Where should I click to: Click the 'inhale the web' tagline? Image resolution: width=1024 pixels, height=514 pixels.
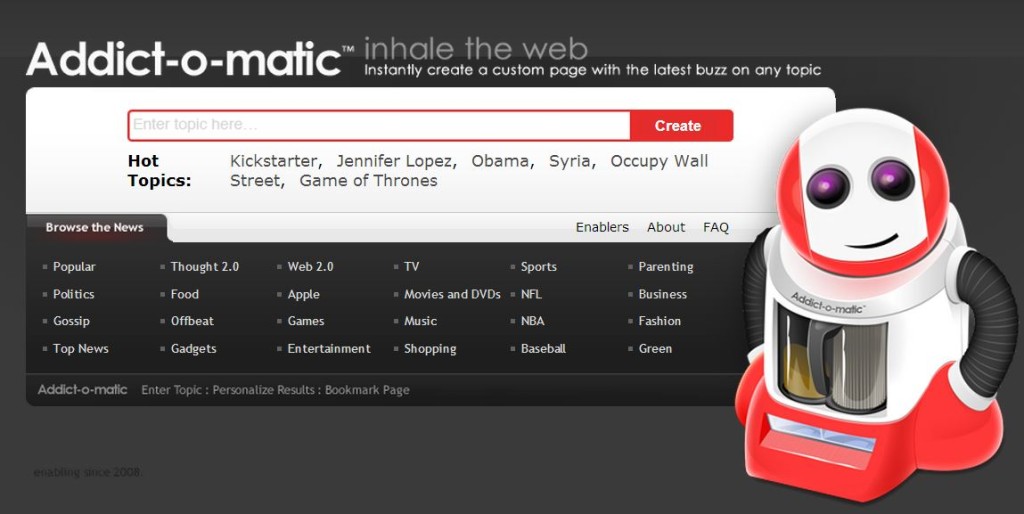[475, 49]
